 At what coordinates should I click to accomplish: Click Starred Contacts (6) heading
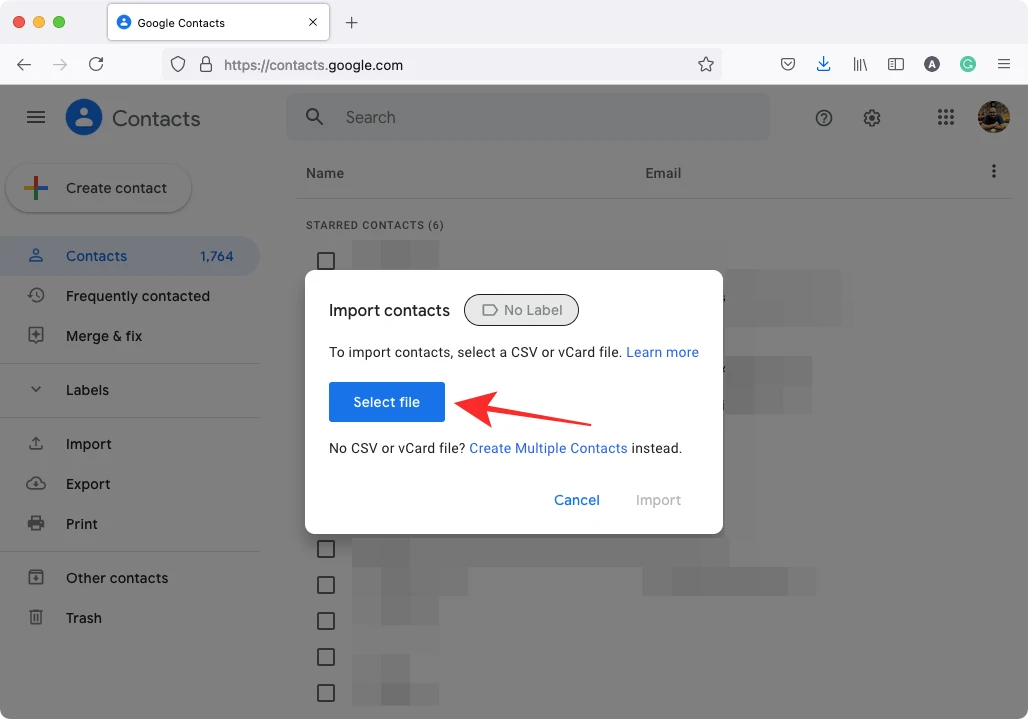pos(374,225)
